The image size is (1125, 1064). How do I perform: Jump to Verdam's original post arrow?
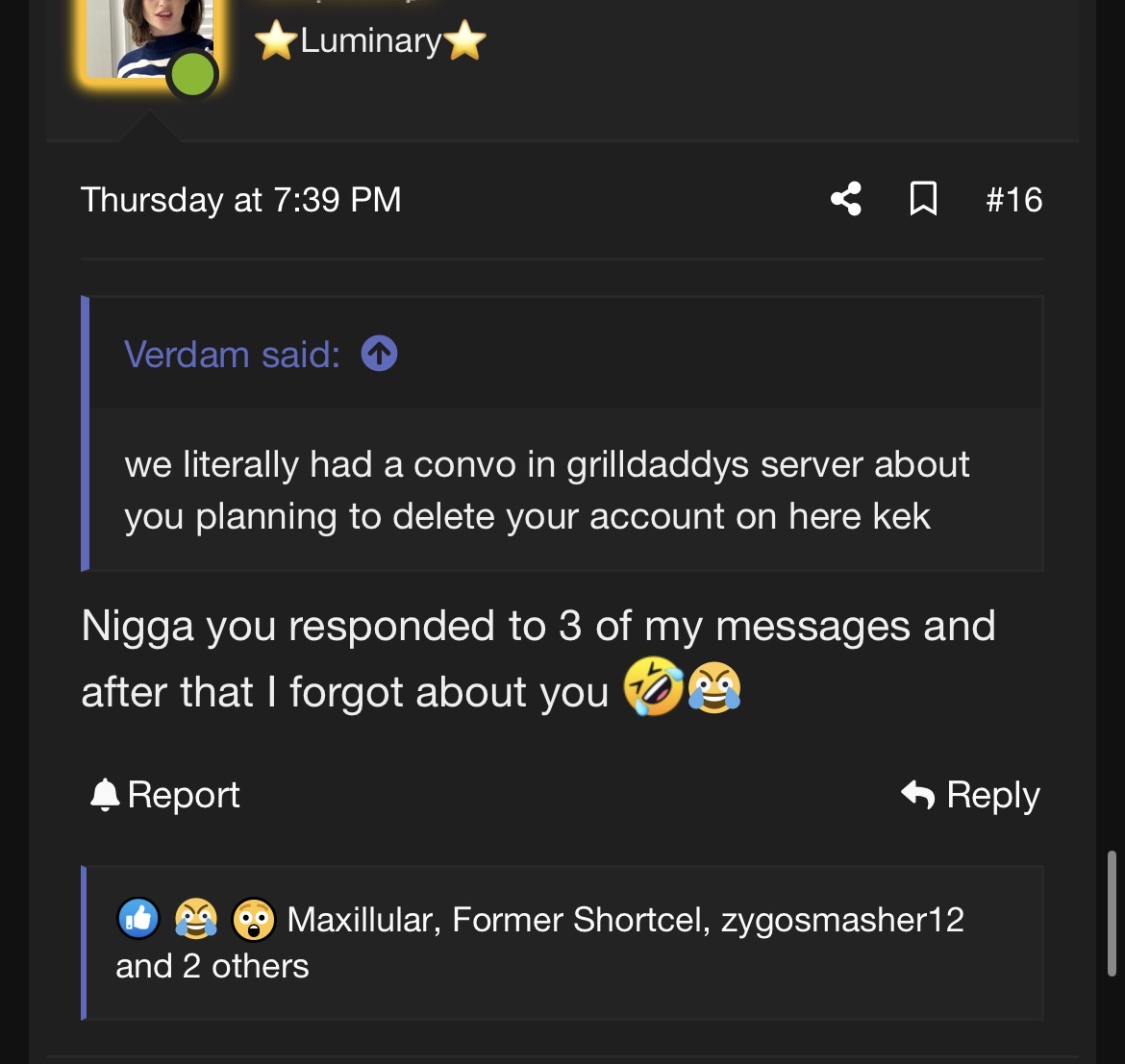[x=379, y=354]
